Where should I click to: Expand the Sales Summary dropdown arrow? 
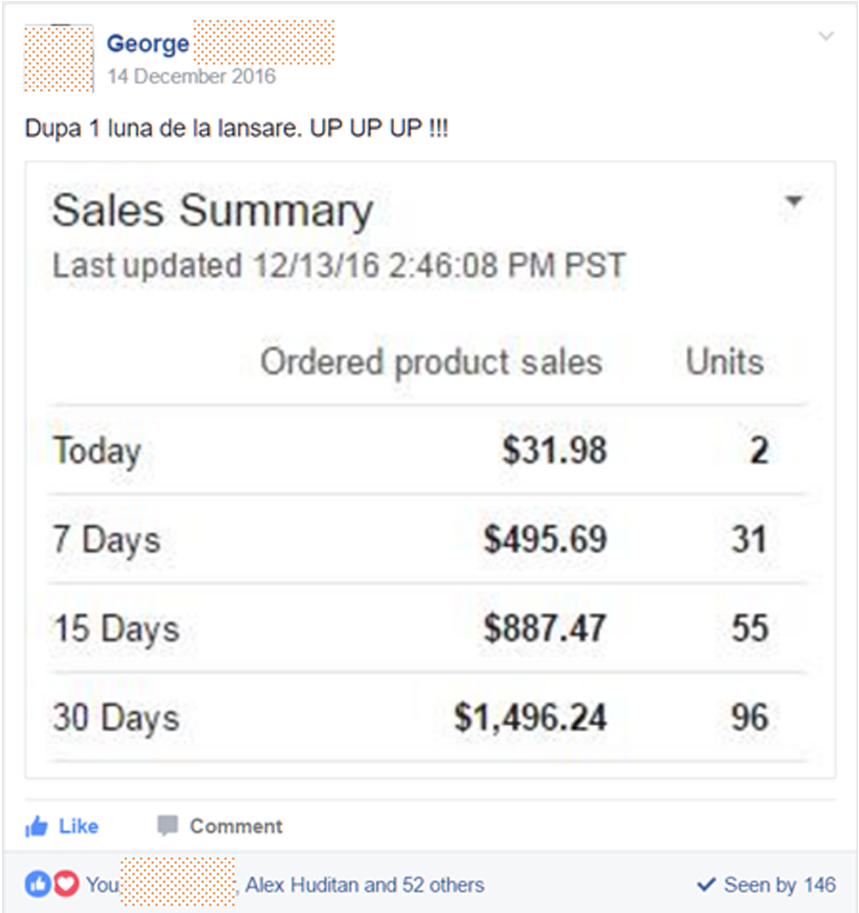point(794,201)
